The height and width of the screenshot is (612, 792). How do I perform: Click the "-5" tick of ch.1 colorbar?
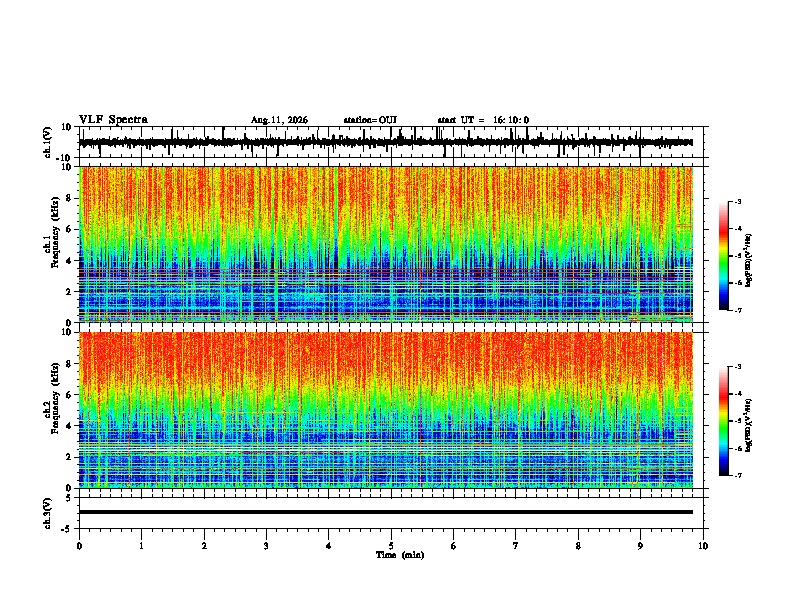(738, 256)
